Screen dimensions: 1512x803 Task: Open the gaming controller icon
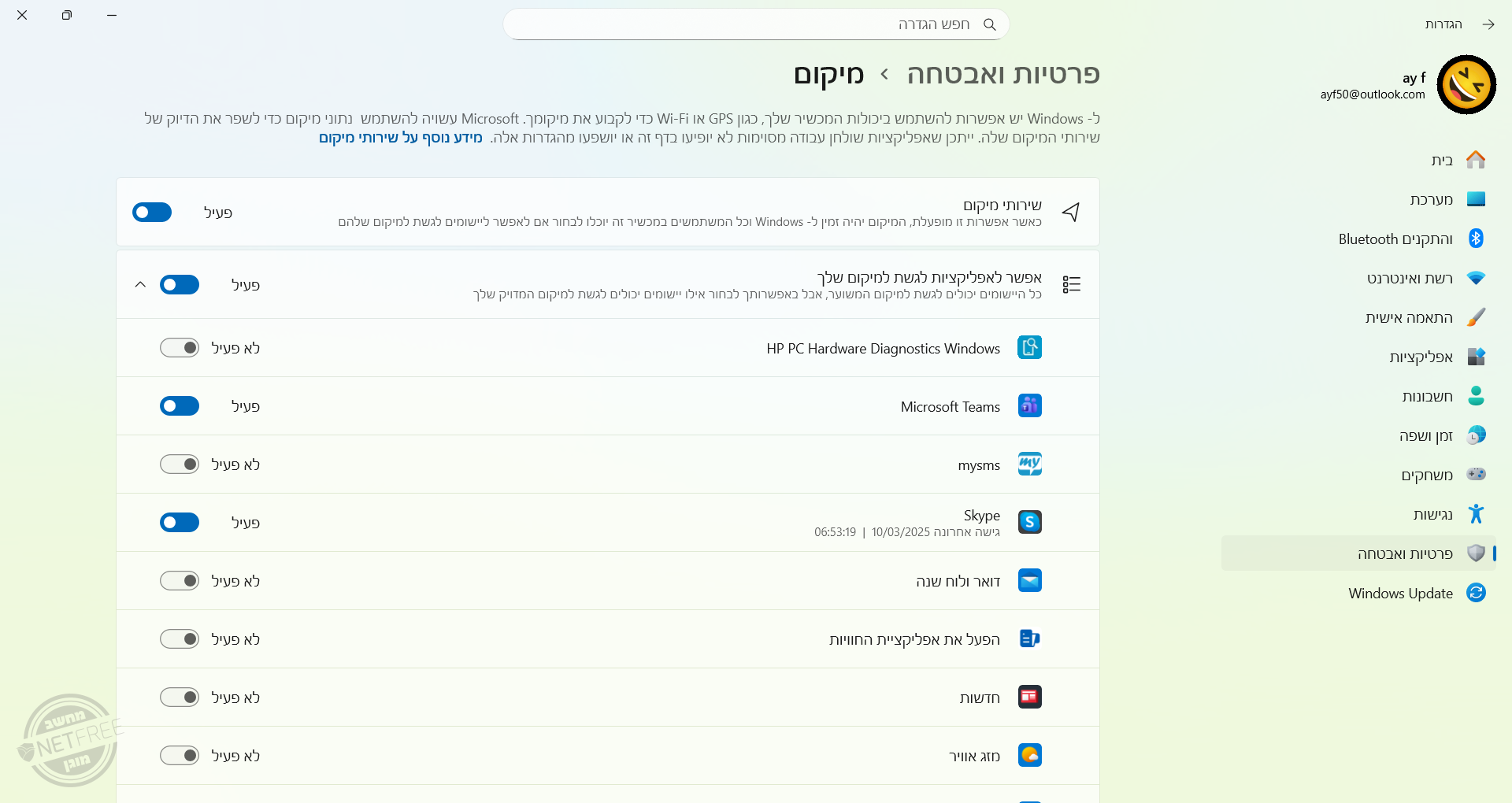click(1475, 475)
